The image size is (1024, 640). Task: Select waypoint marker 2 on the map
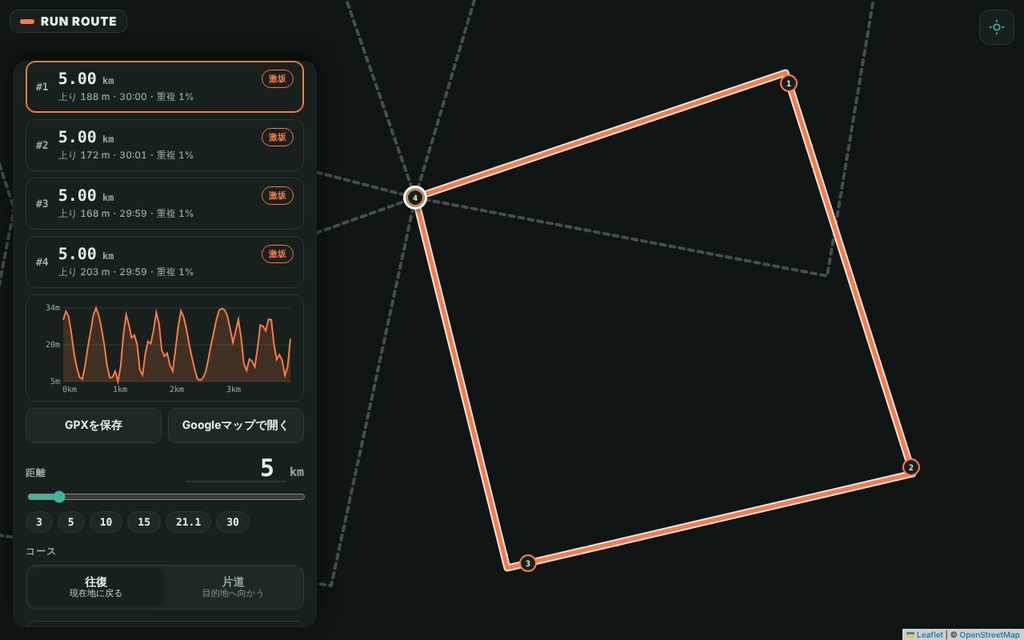911,468
